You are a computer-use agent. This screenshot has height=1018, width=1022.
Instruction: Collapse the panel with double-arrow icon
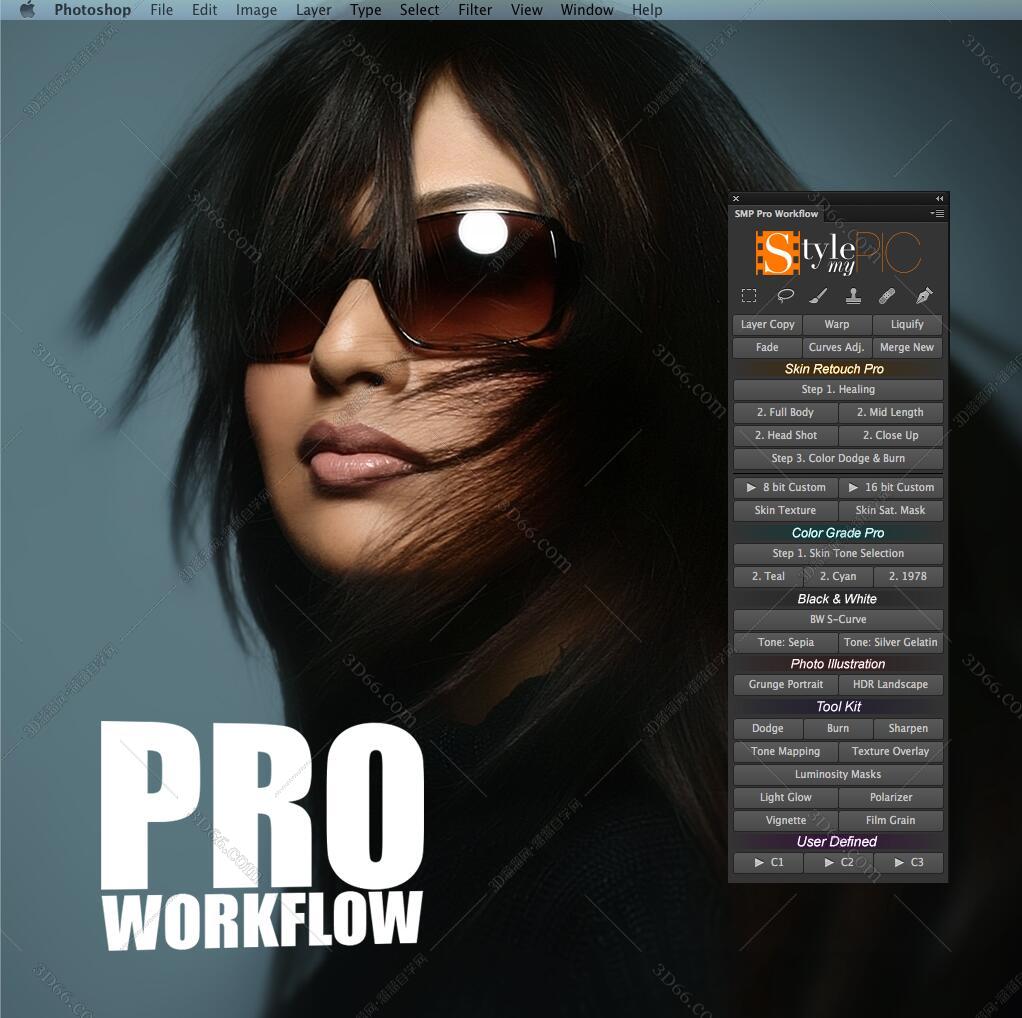point(939,199)
